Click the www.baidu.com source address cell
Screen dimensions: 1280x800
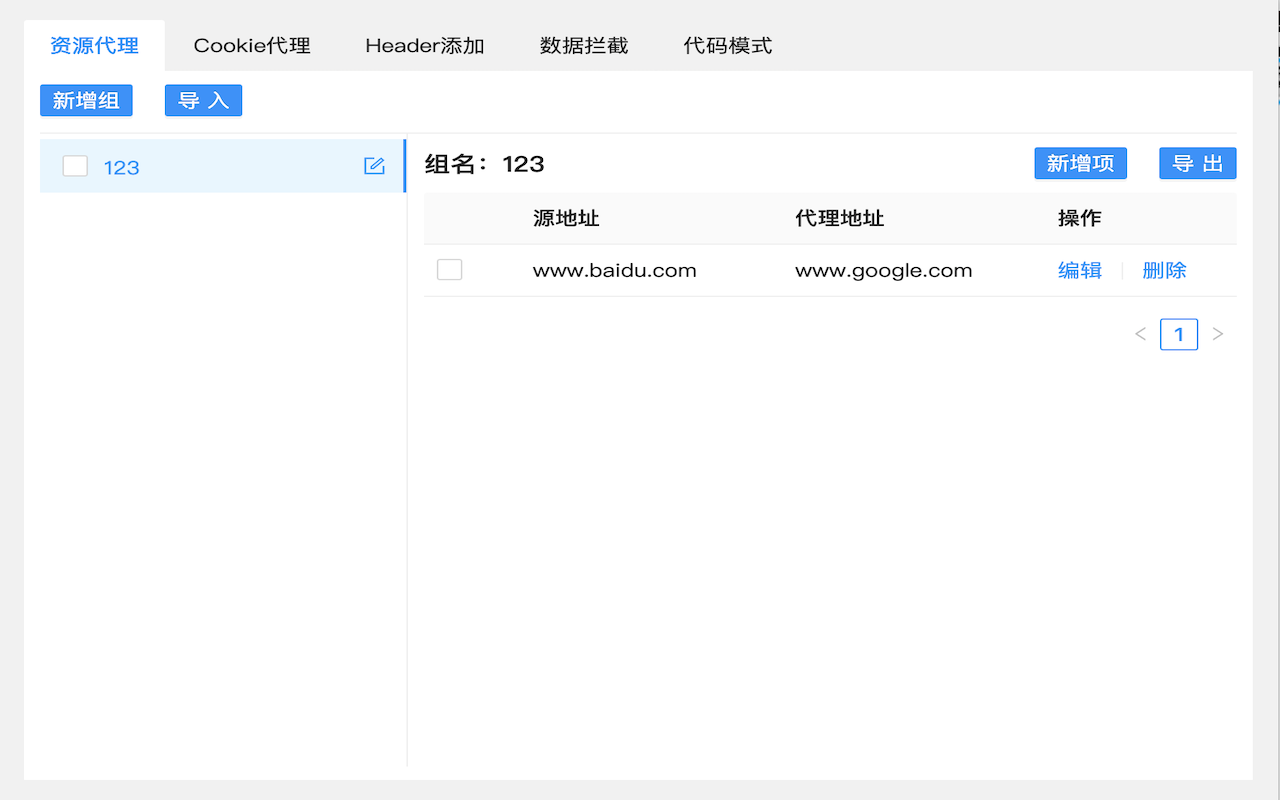coord(614,269)
